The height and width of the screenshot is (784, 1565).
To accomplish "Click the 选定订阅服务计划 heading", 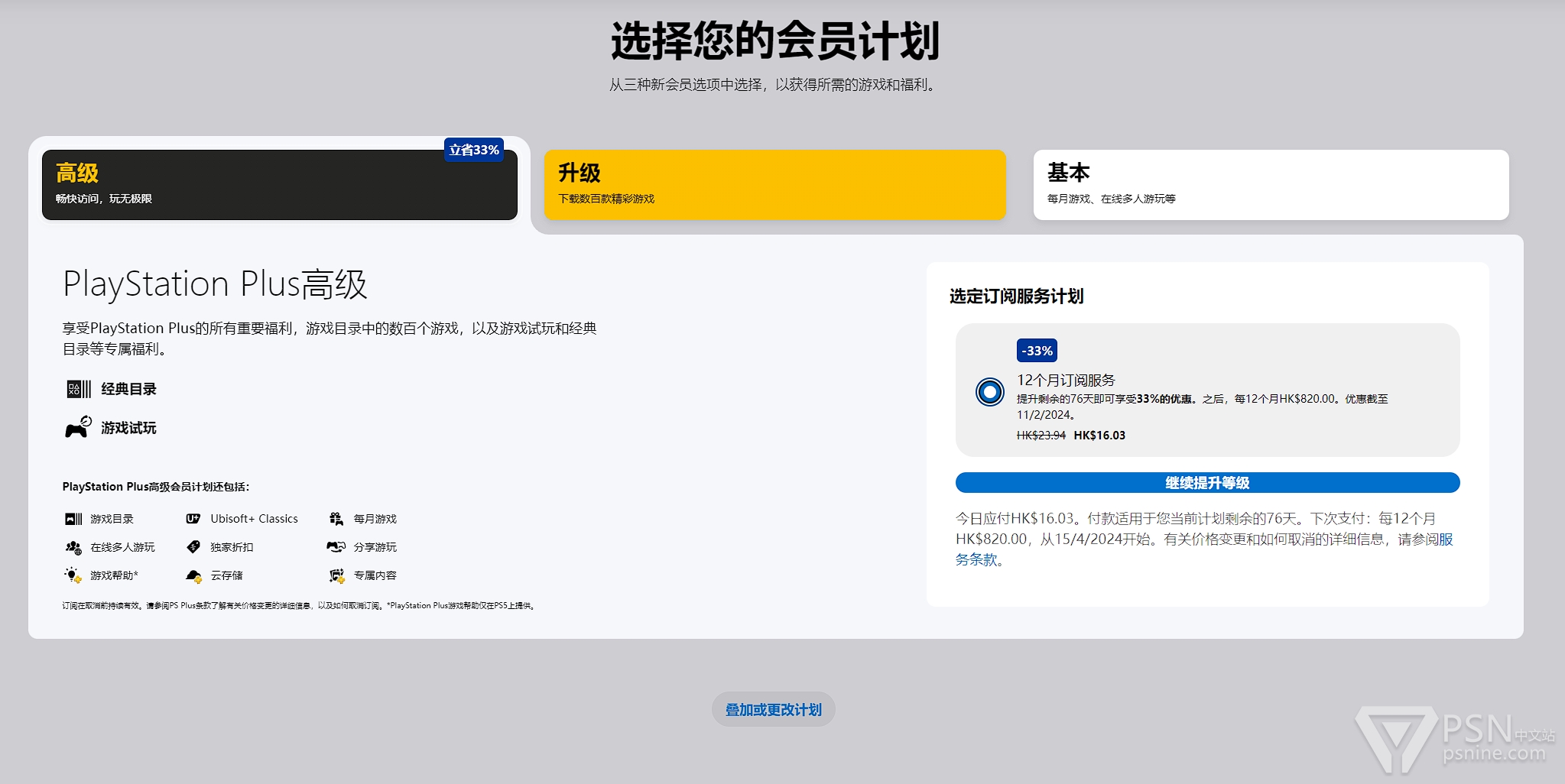I will click(1016, 296).
